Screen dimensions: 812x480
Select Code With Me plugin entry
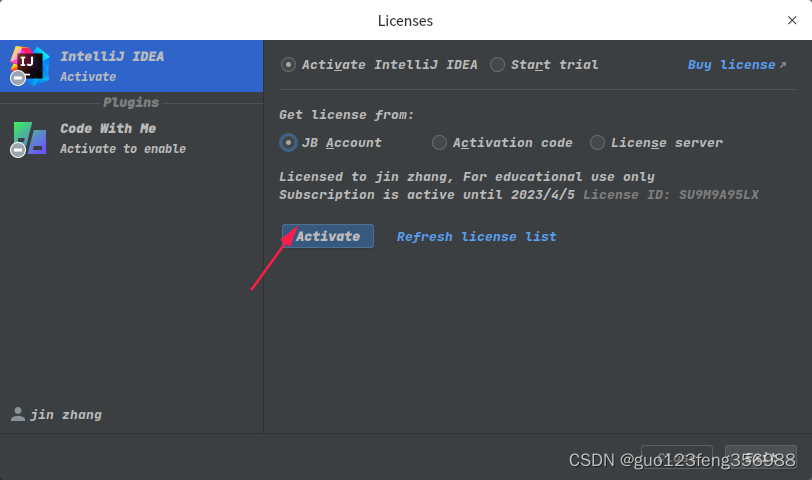pos(132,139)
